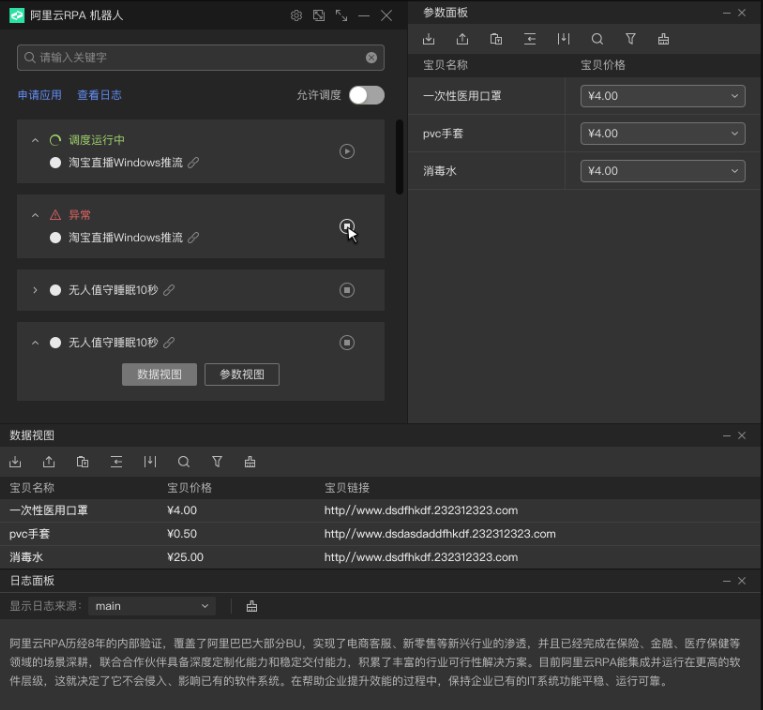Click link icon beside collapsed 无人值守睡眠10秒 item
Screen dimensions: 763x710
tap(168, 290)
